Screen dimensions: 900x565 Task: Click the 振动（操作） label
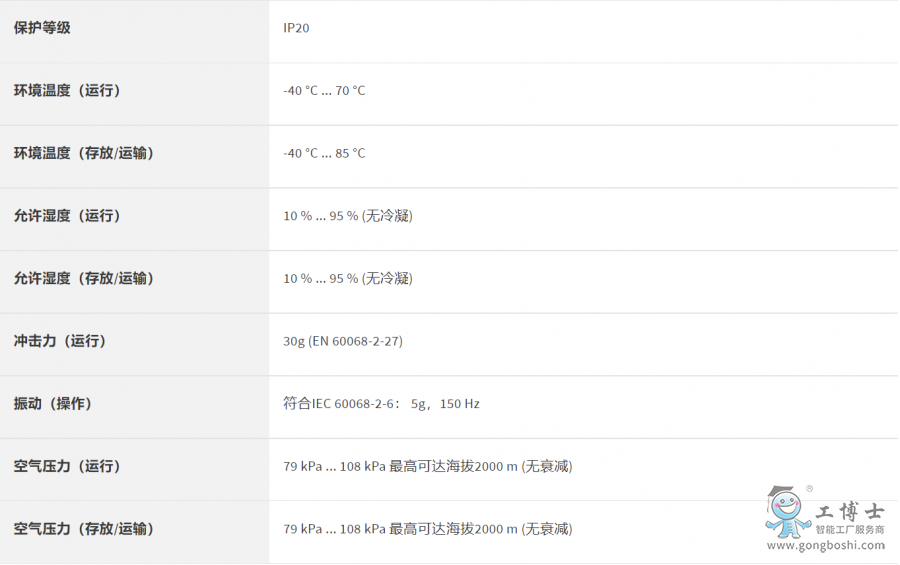pos(53,404)
